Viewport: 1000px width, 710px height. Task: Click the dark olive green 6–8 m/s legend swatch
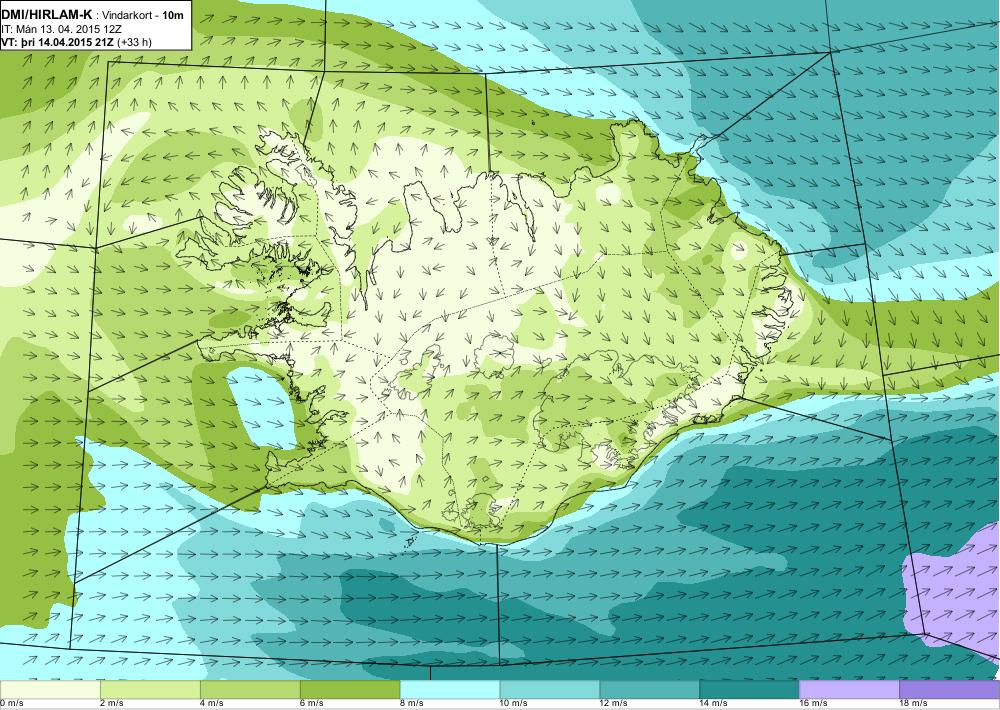click(x=349, y=689)
